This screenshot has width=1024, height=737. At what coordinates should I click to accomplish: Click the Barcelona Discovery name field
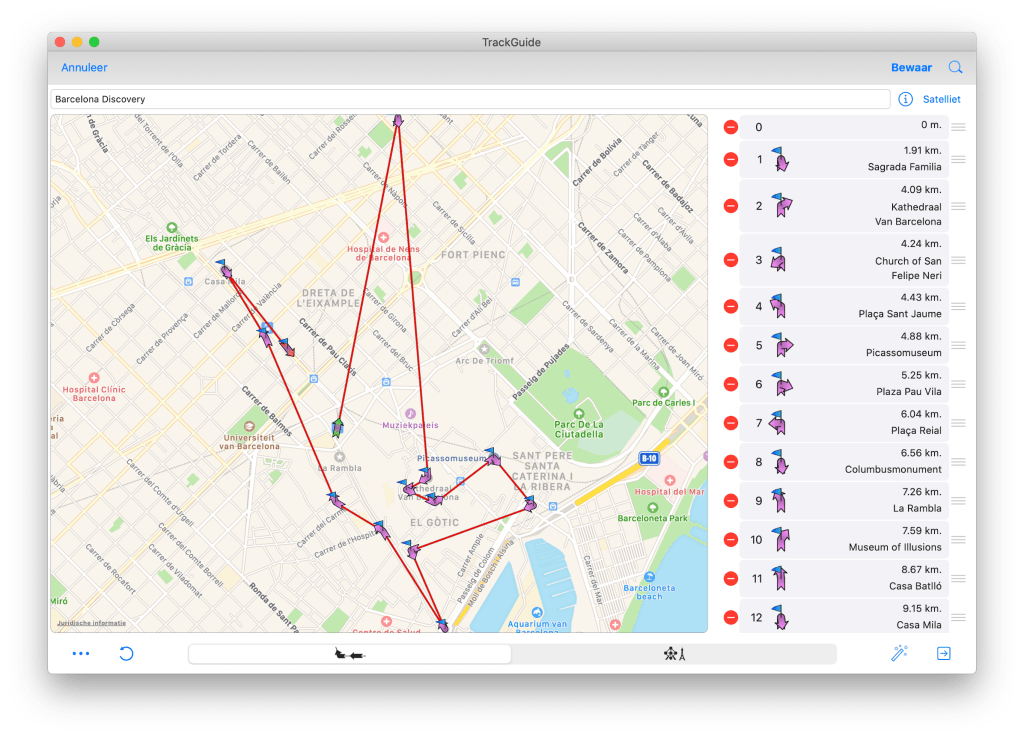click(x=470, y=99)
